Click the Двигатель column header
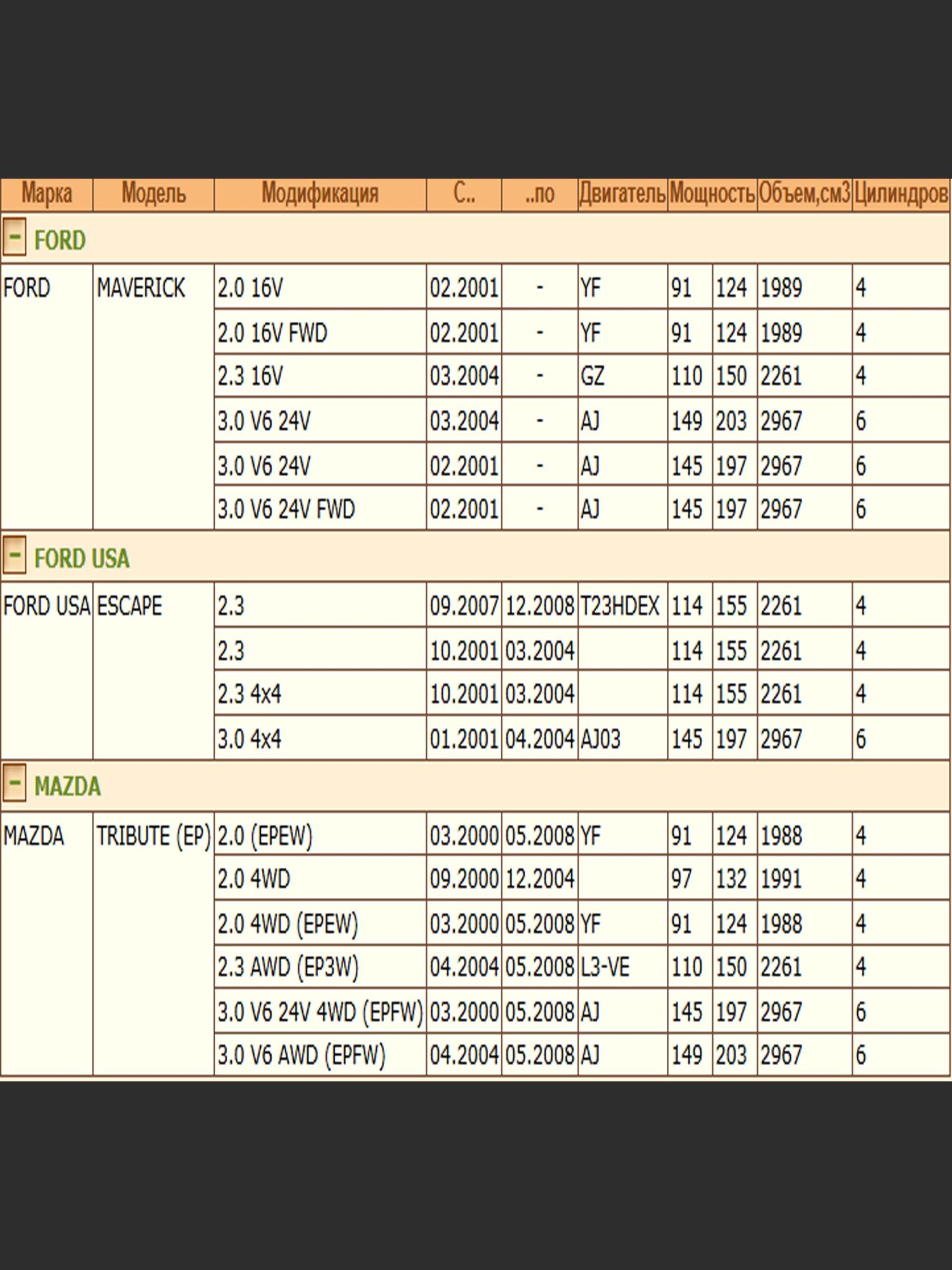This screenshot has width=952, height=1270. pyautogui.click(x=622, y=194)
